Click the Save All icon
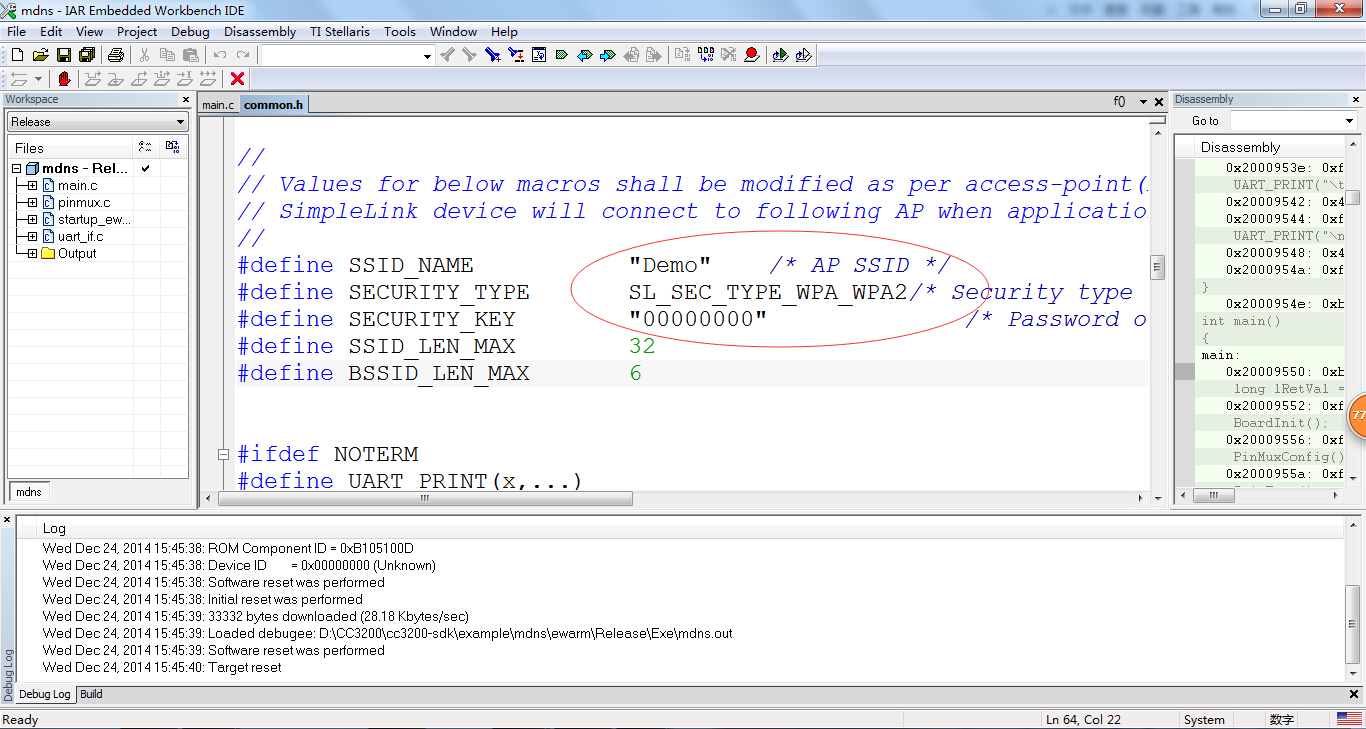1366x729 pixels. pyautogui.click(x=87, y=55)
